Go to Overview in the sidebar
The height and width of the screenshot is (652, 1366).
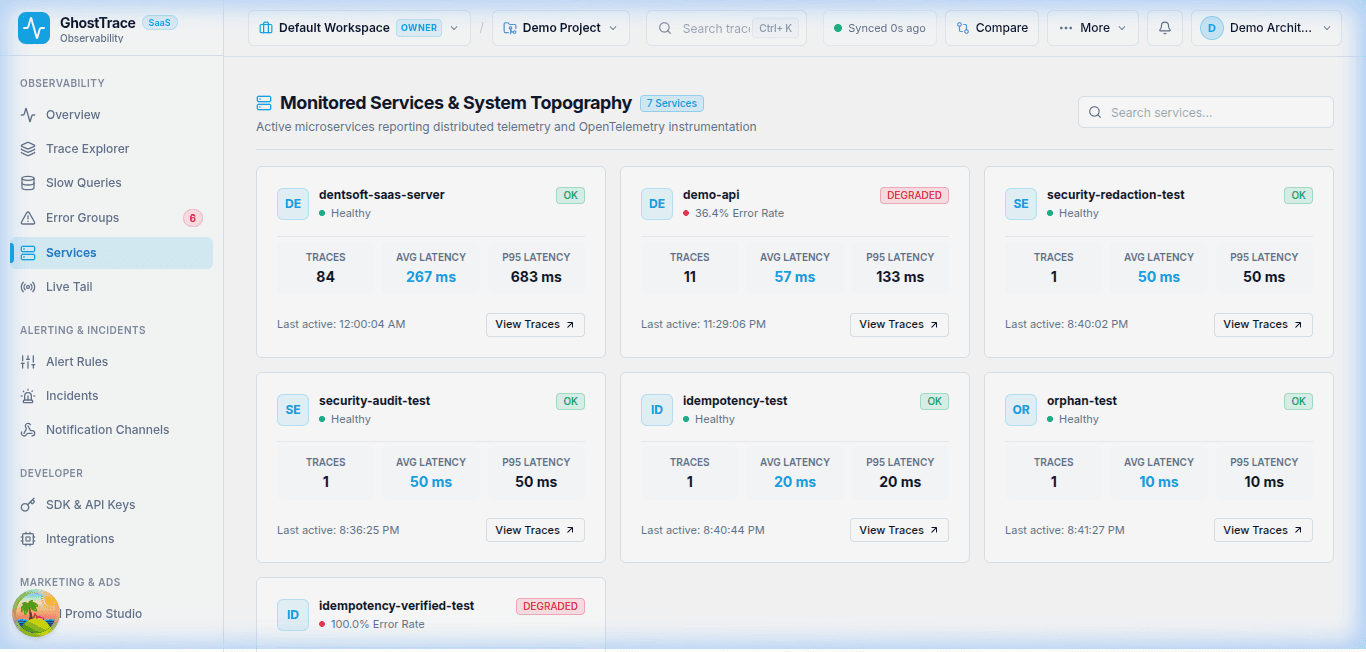point(111,115)
